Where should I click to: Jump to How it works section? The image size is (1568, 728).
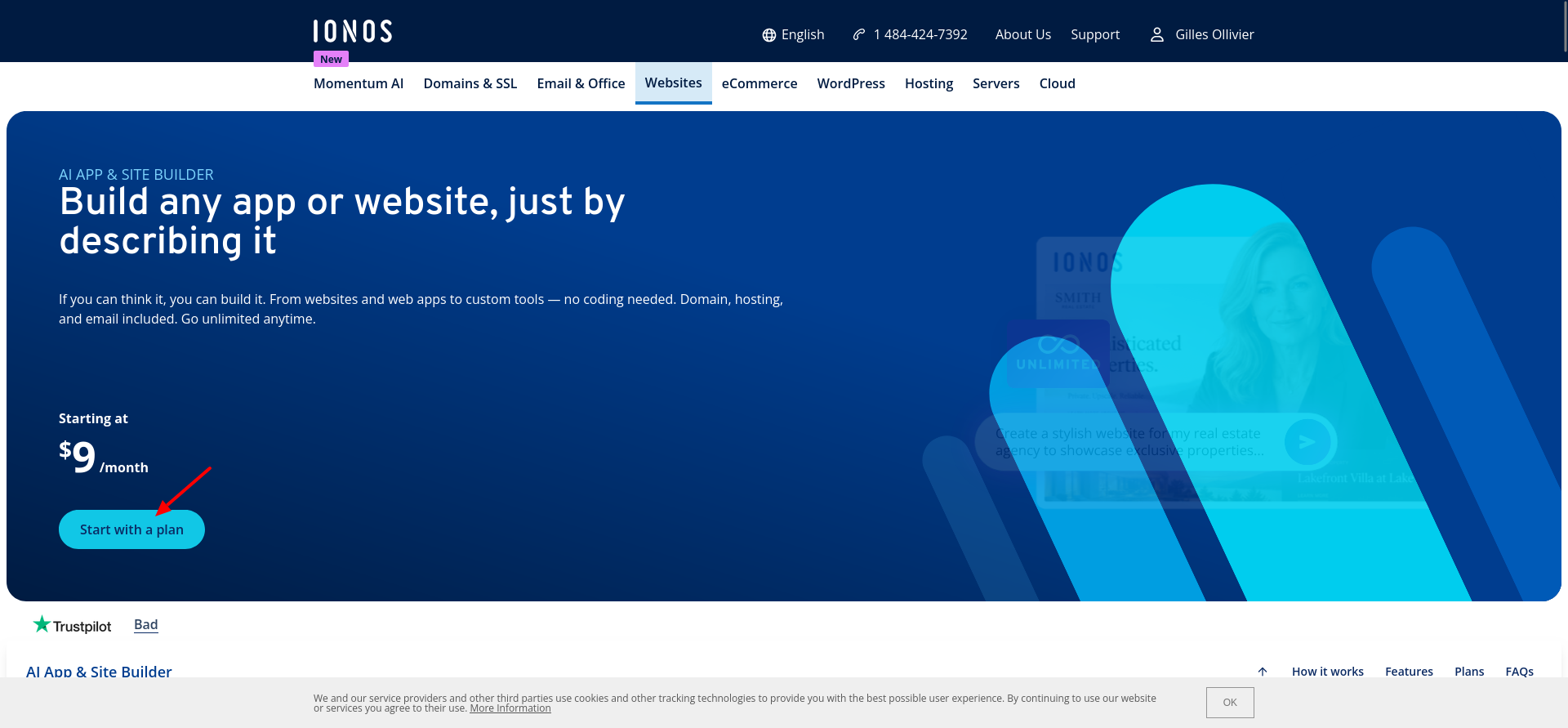1328,672
